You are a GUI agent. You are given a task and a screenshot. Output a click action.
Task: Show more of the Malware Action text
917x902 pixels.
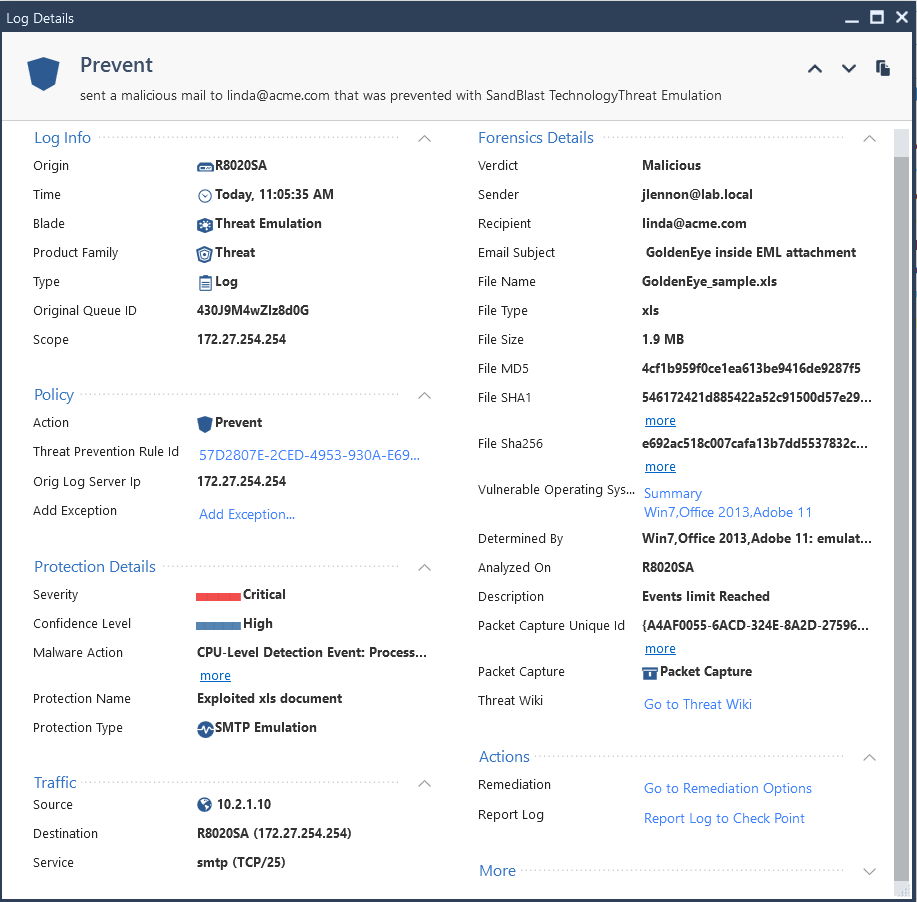[215, 676]
